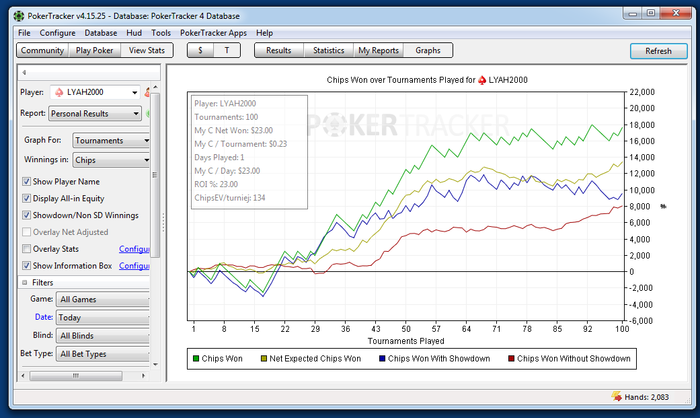Click the player icon beside the LYAH2000 dropdown
700x418 pixels.
point(146,92)
